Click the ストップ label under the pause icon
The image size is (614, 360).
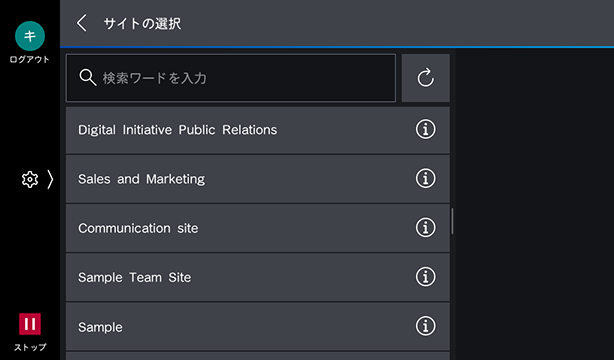pos(30,347)
